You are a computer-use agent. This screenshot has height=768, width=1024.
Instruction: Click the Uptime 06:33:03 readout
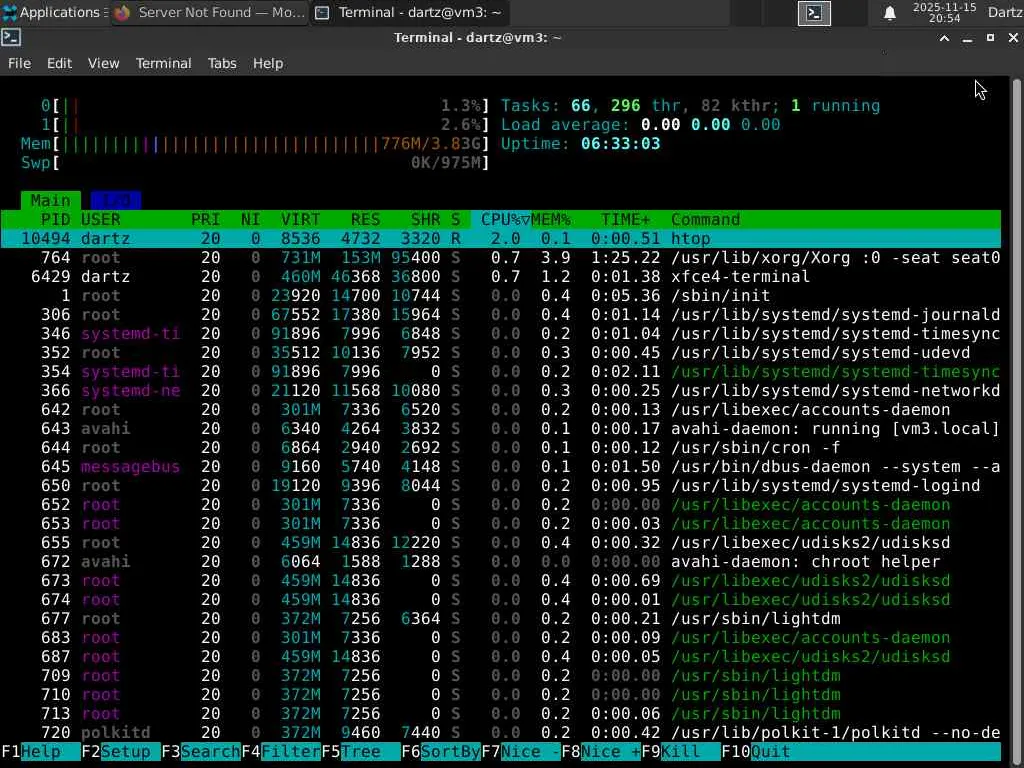[581, 144]
